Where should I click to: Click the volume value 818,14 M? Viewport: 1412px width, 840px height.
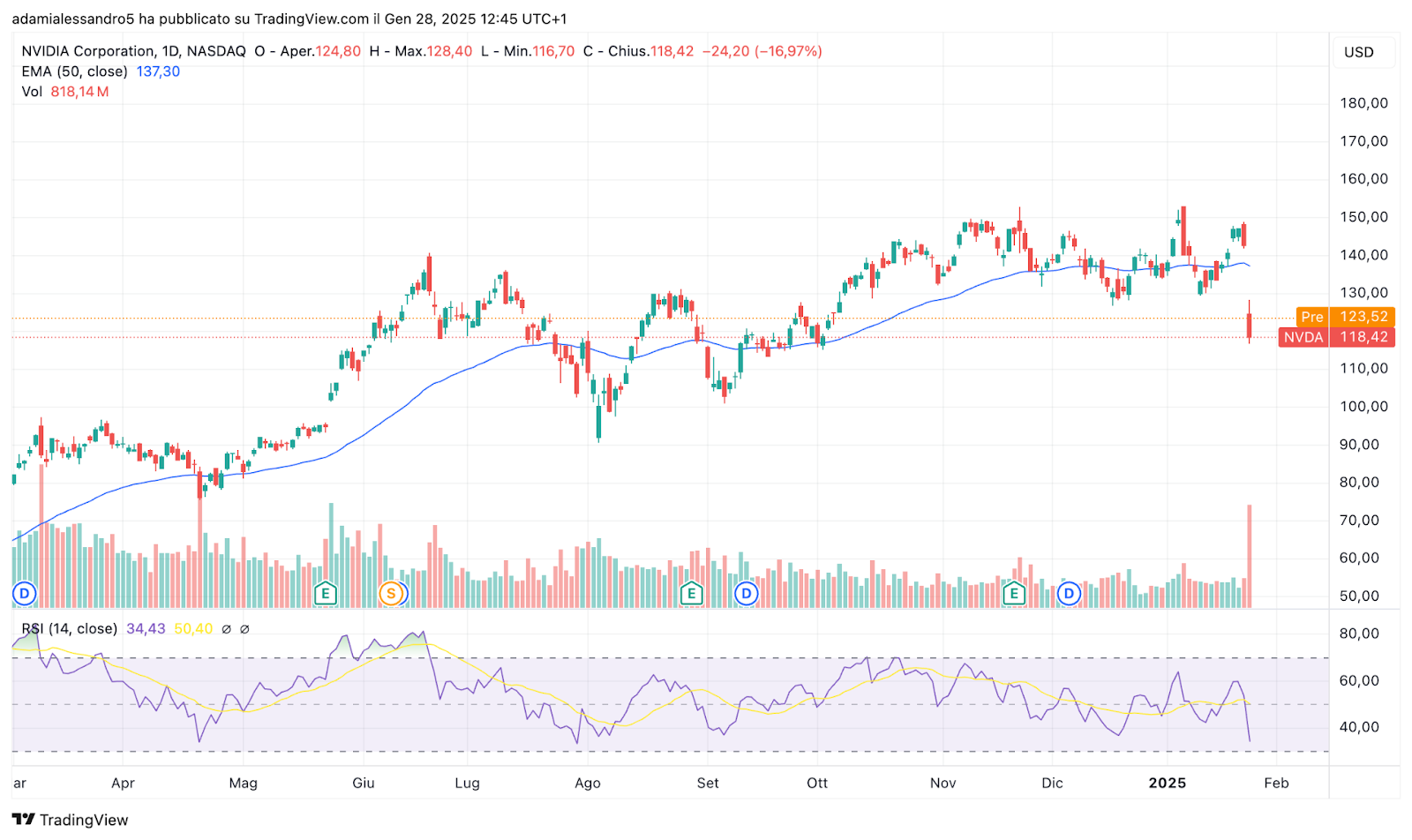79,92
